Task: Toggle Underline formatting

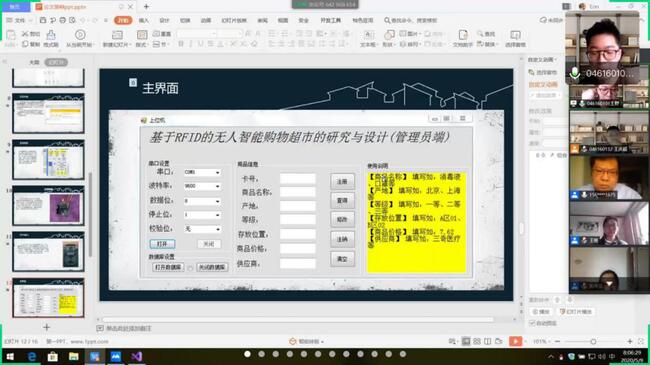Action: [x=201, y=44]
